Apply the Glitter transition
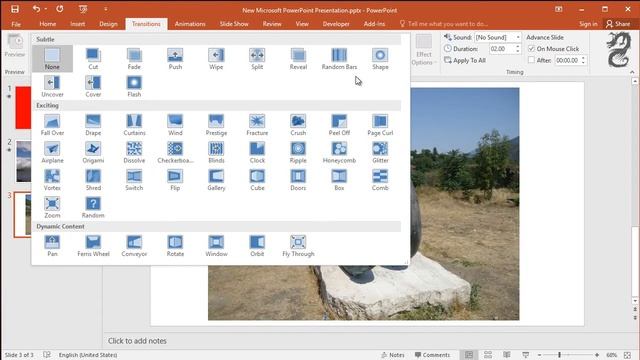This screenshot has width=640, height=360. (380, 152)
